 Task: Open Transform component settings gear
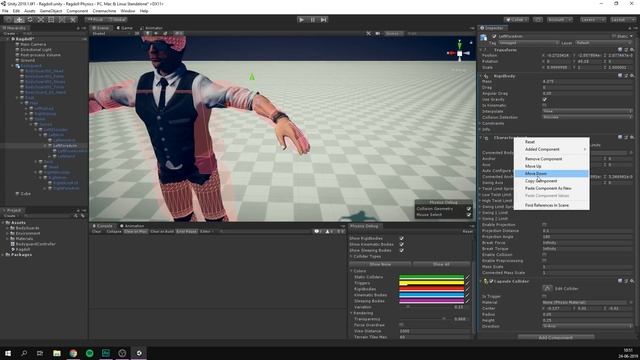[632, 50]
